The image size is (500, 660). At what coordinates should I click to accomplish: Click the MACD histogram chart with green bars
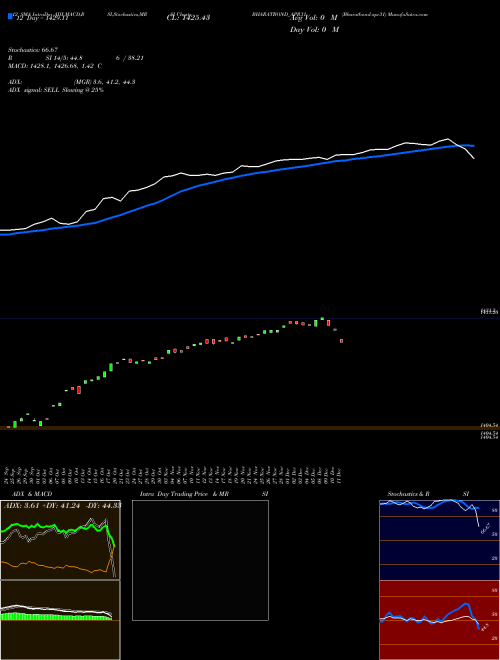pos(60,620)
